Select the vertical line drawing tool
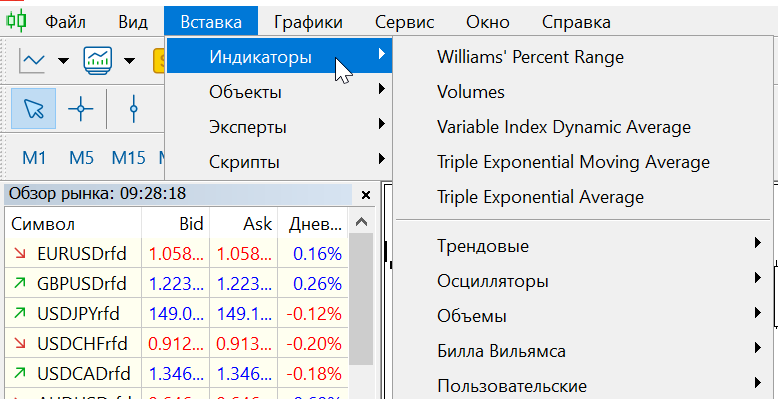 (133, 108)
